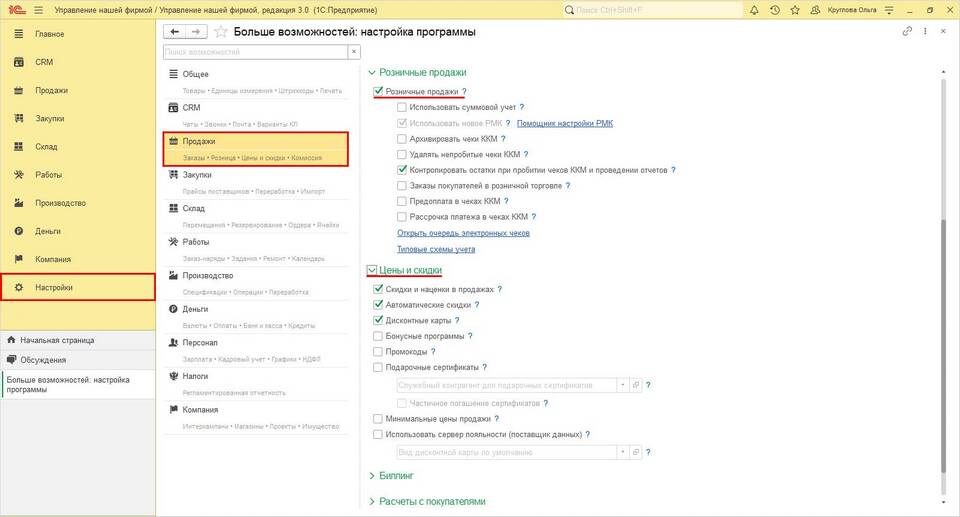Screen dimensions: 960x517
Task: Open the main hamburger menu in title bar
Action: (39, 10)
